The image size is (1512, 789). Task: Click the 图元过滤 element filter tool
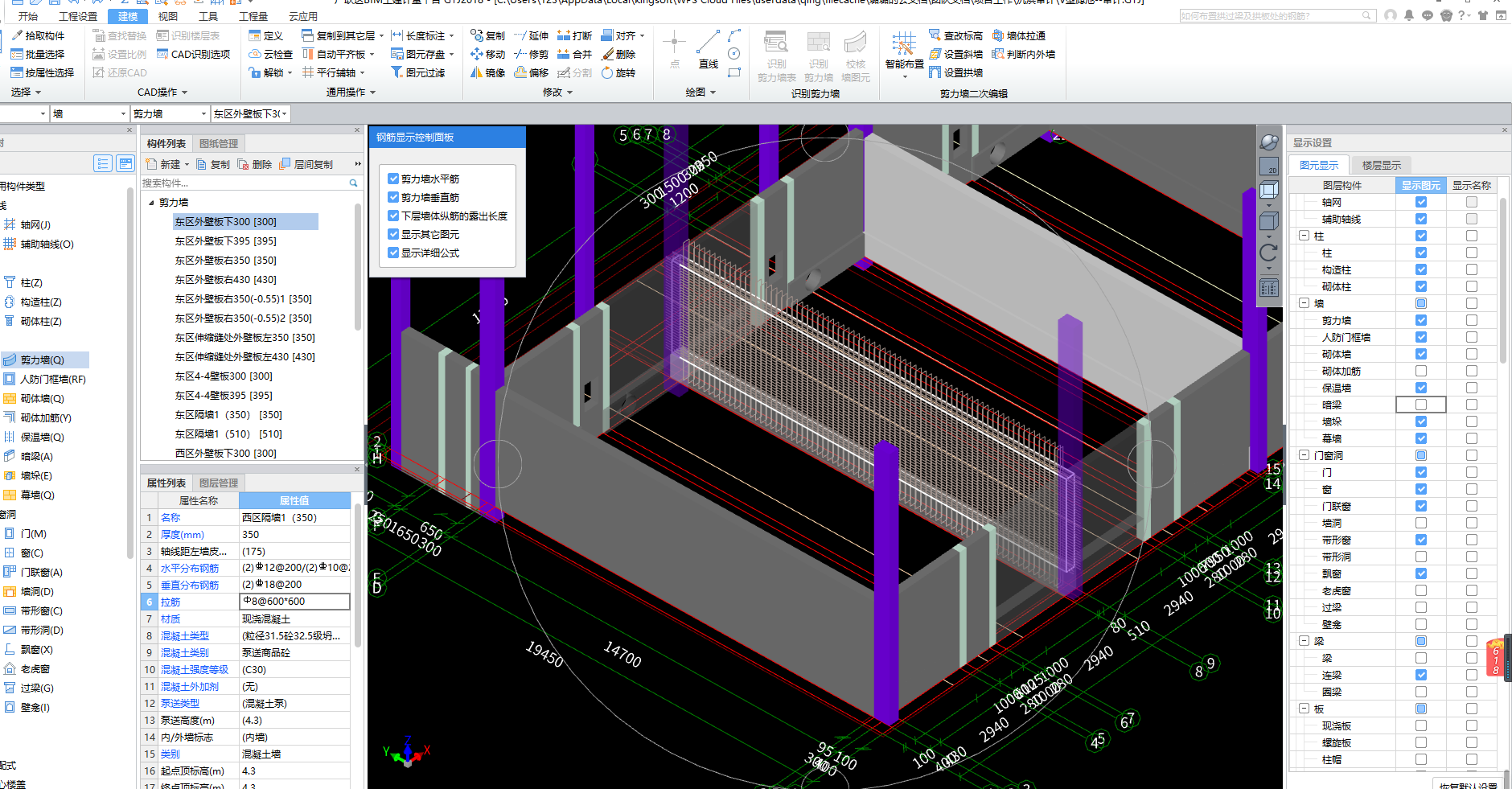418,72
